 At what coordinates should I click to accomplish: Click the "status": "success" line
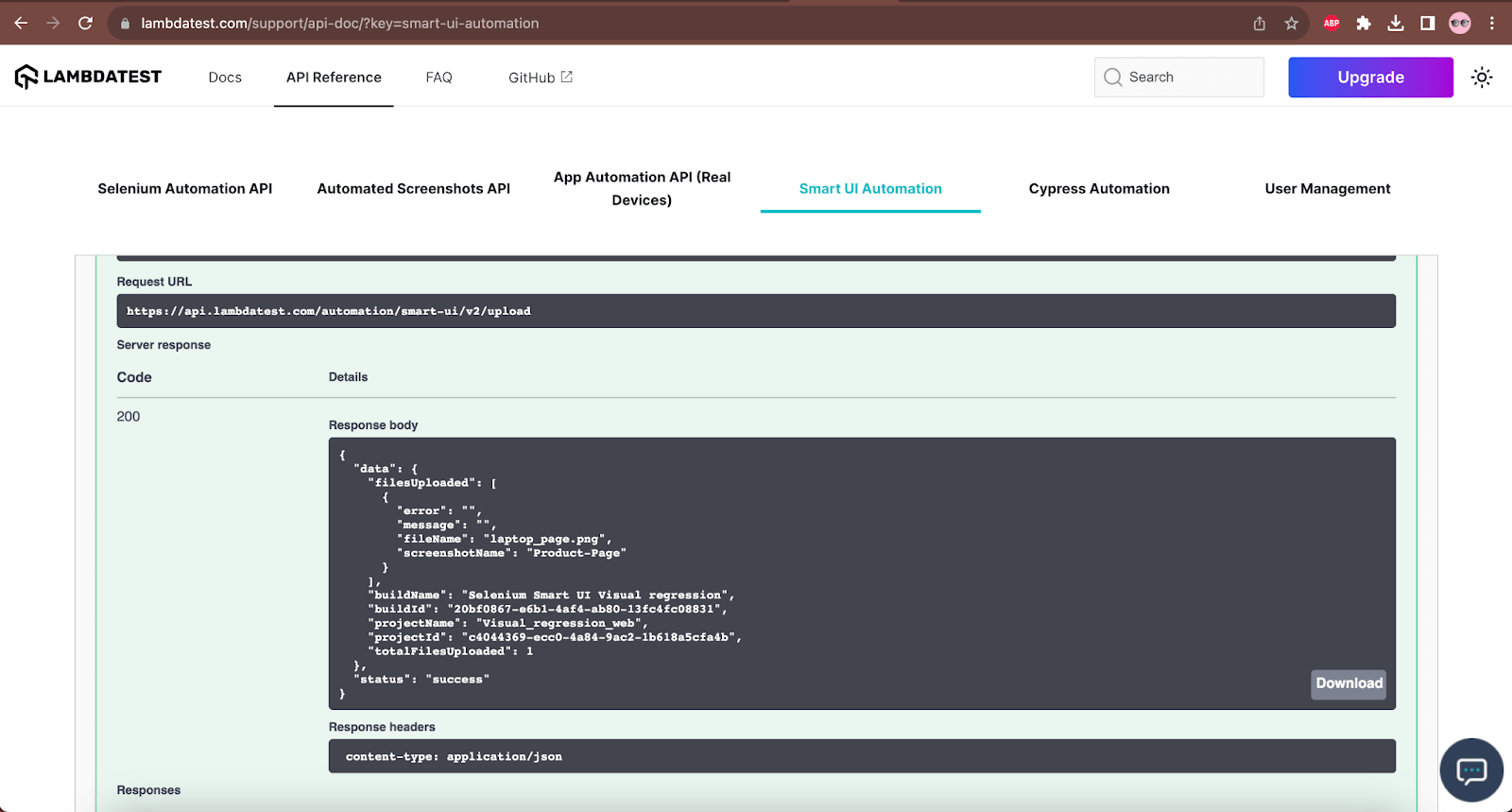tap(421, 680)
